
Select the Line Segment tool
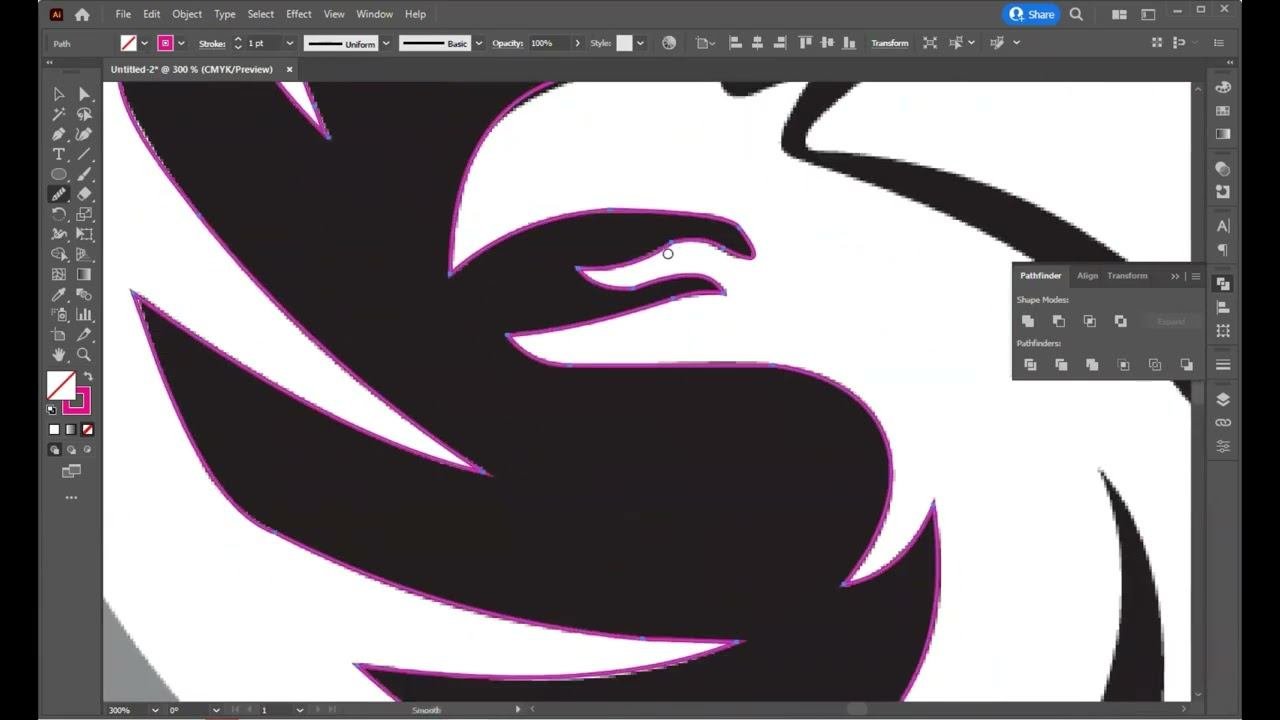[84, 154]
